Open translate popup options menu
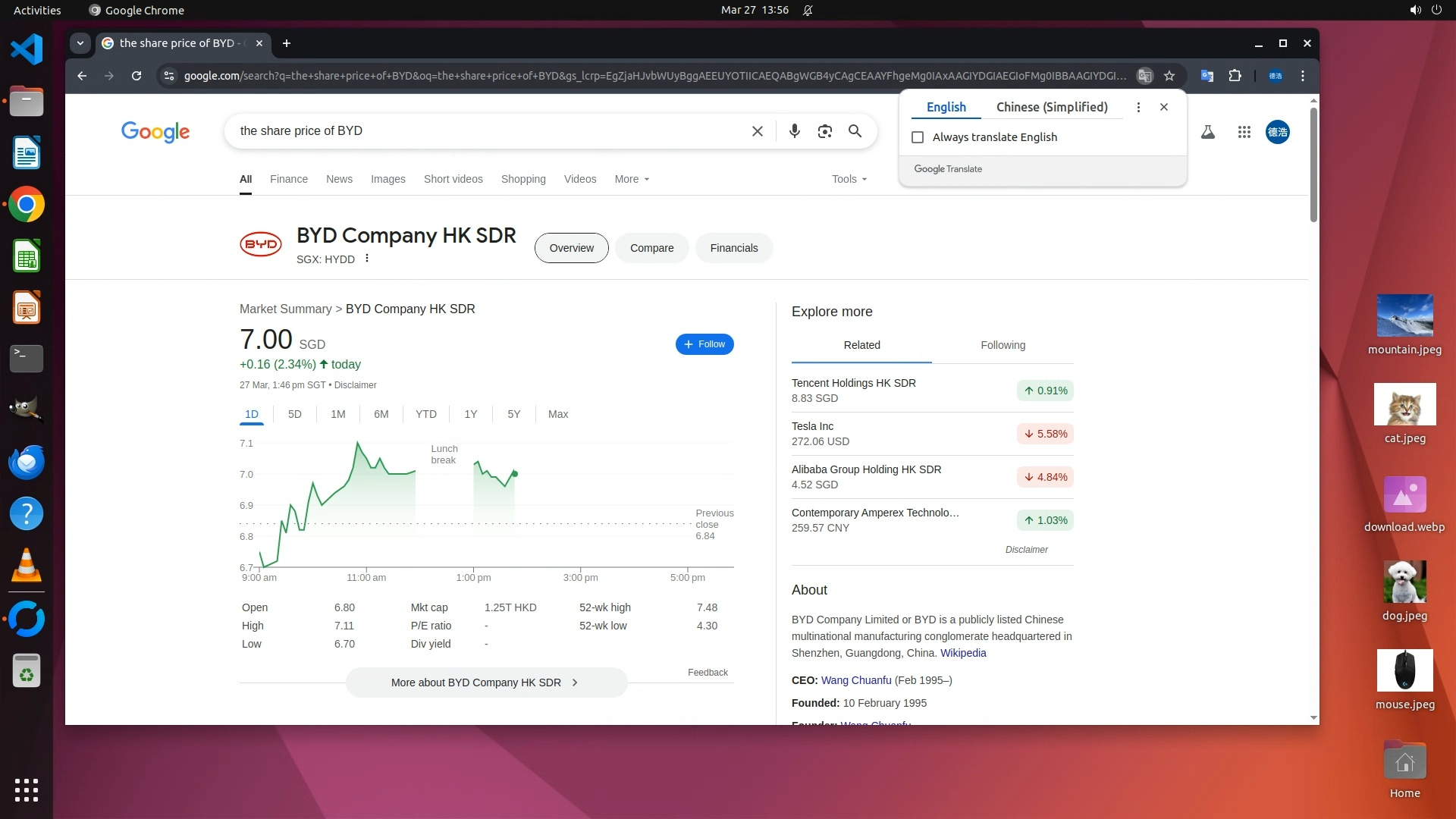The image size is (1456, 819). 1137,107
